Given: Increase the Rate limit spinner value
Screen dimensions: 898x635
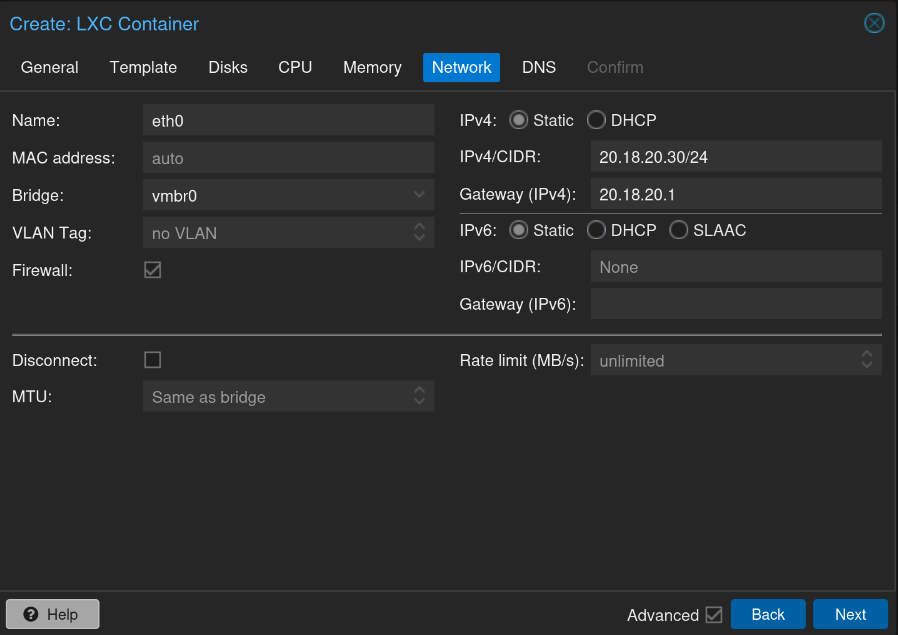Looking at the screenshot, I should [867, 354].
